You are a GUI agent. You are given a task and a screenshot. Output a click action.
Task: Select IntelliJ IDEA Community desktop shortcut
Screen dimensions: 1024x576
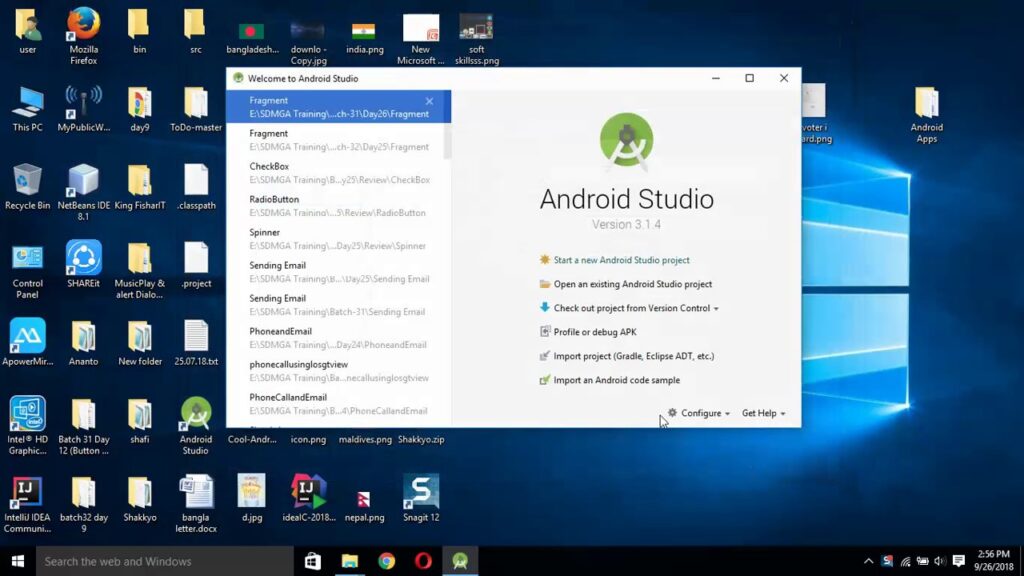pyautogui.click(x=27, y=505)
